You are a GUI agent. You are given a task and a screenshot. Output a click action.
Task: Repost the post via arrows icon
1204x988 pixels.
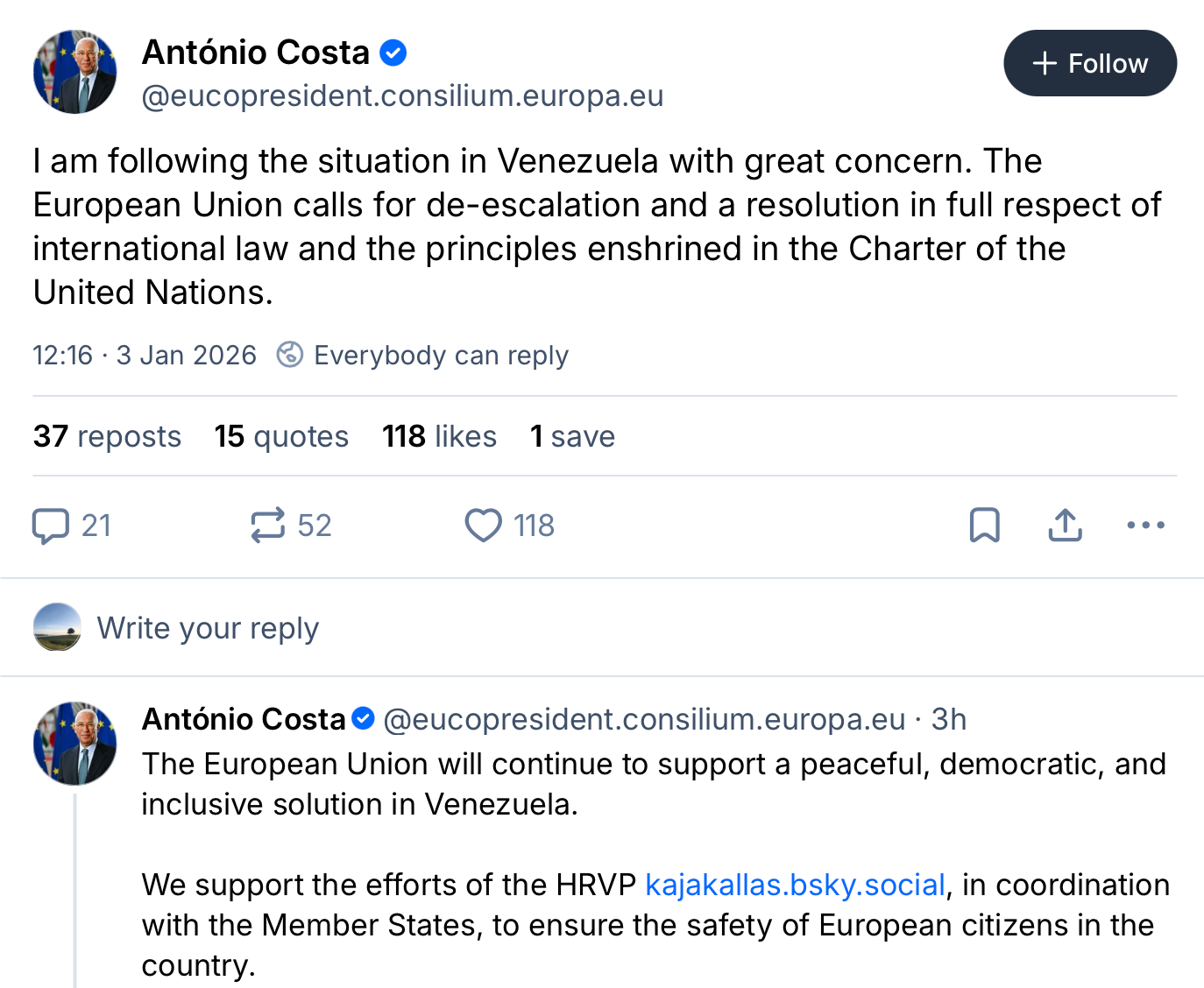(x=267, y=526)
